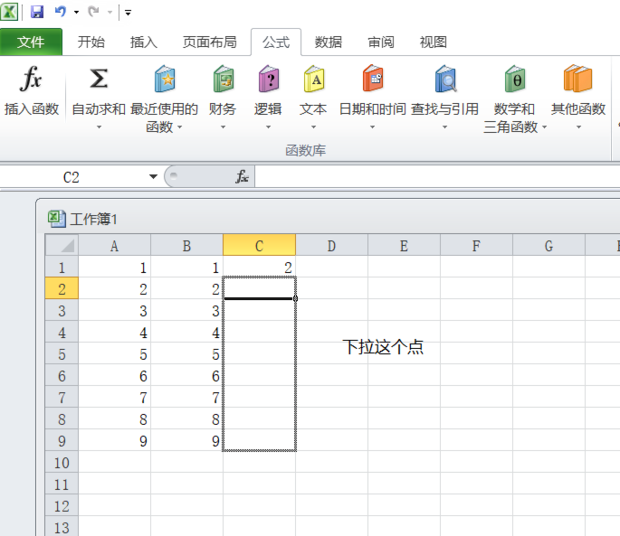Viewport: 620px width, 536px height.
Task: Switch to the 页面布局 tab
Action: (x=210, y=42)
